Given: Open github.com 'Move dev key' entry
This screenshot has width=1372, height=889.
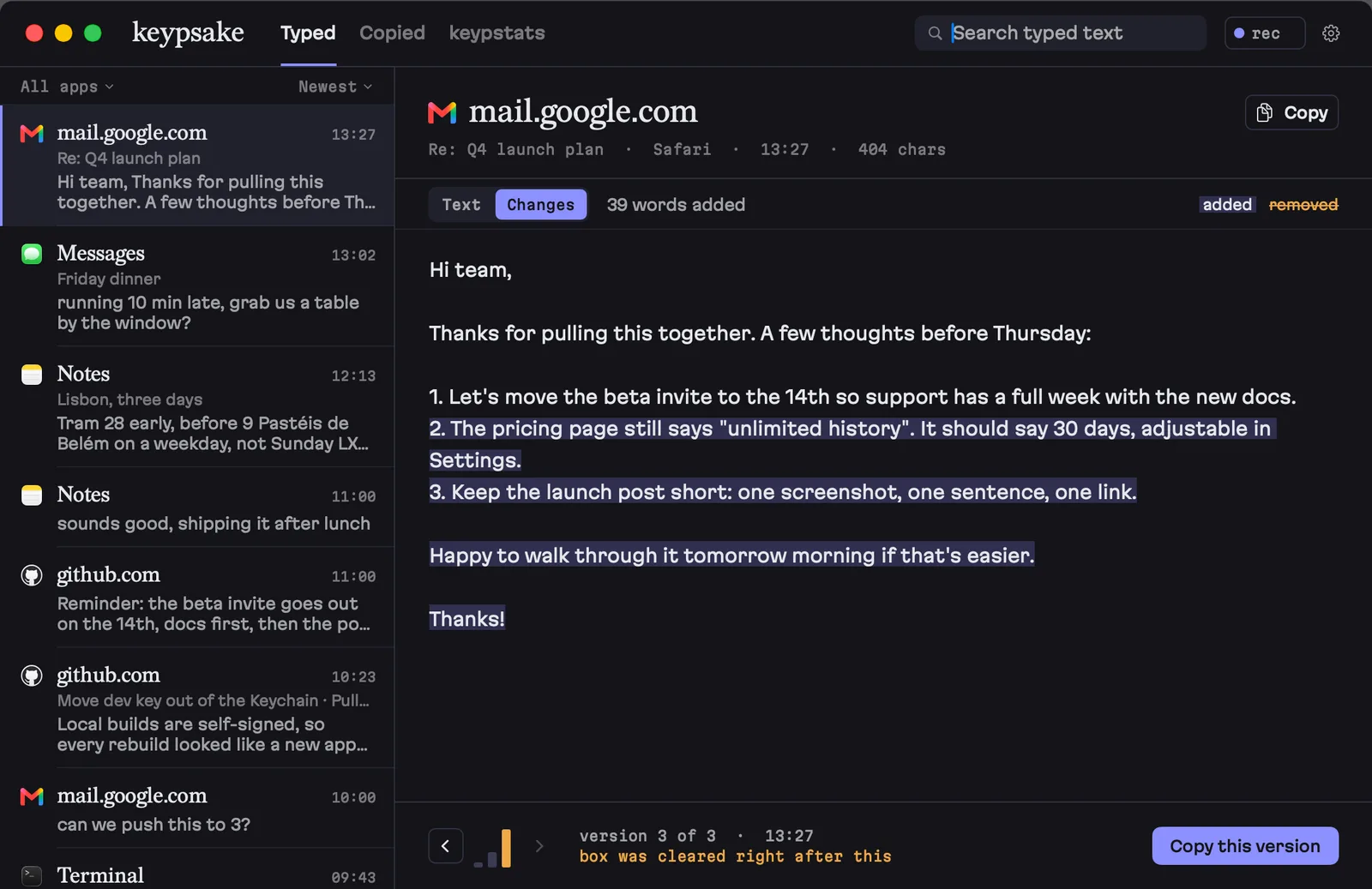Looking at the screenshot, I should [198, 708].
